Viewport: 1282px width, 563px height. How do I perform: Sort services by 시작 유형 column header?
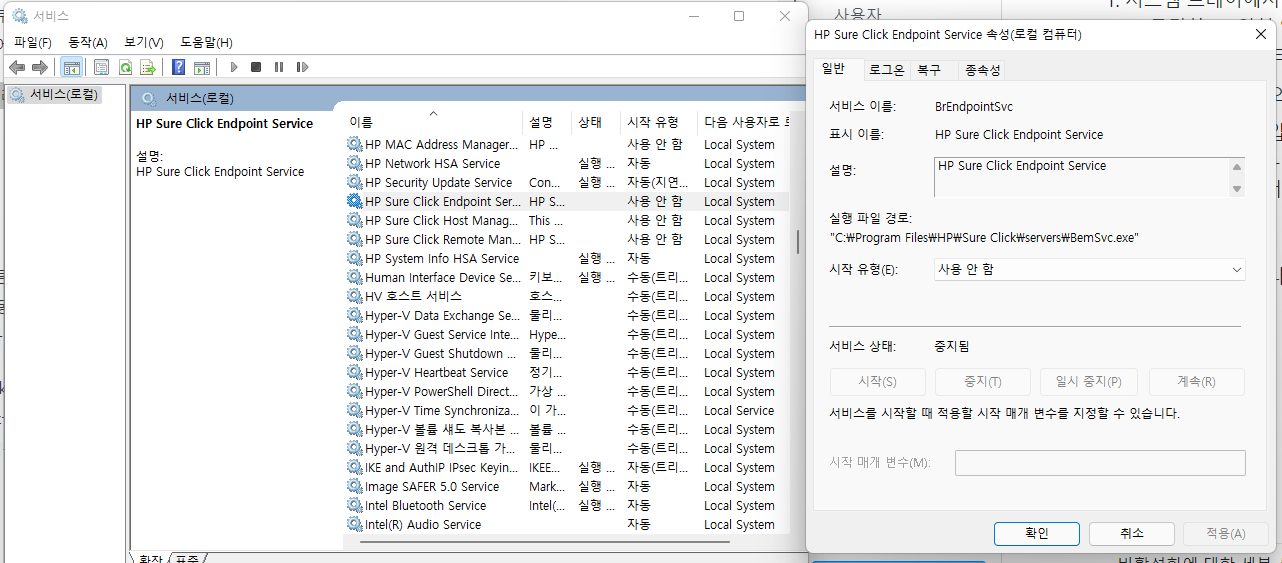(658, 122)
